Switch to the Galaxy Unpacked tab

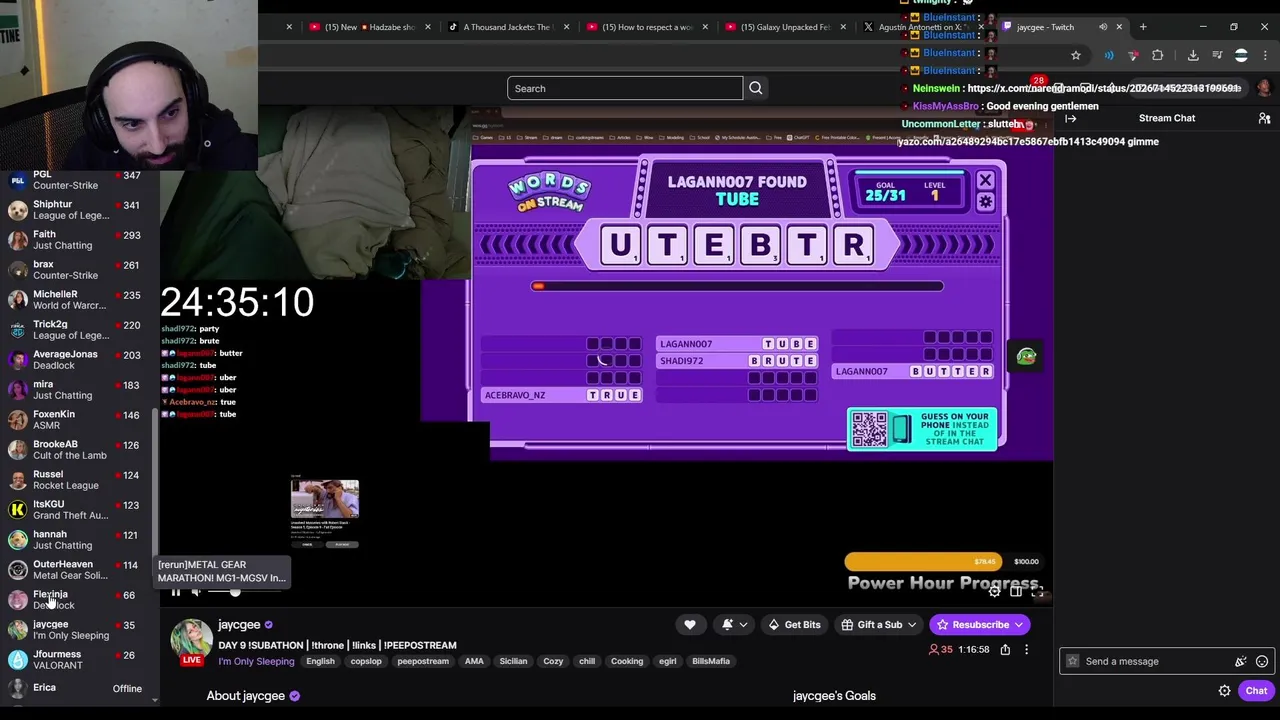pos(786,27)
